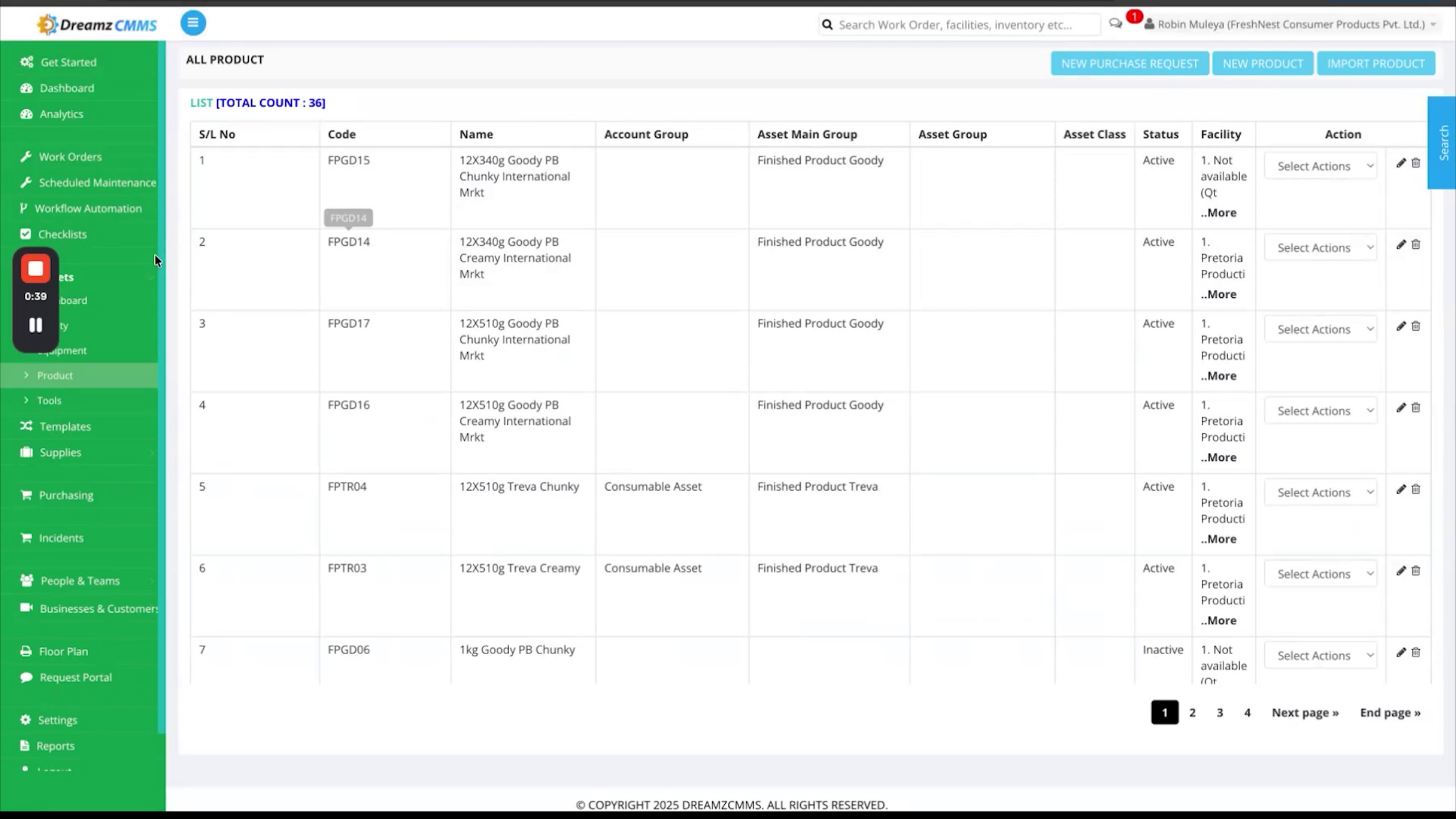Viewport: 1456px width, 819px height.
Task: Edit product FPGD17 with pencil icon
Action: 1401,326
